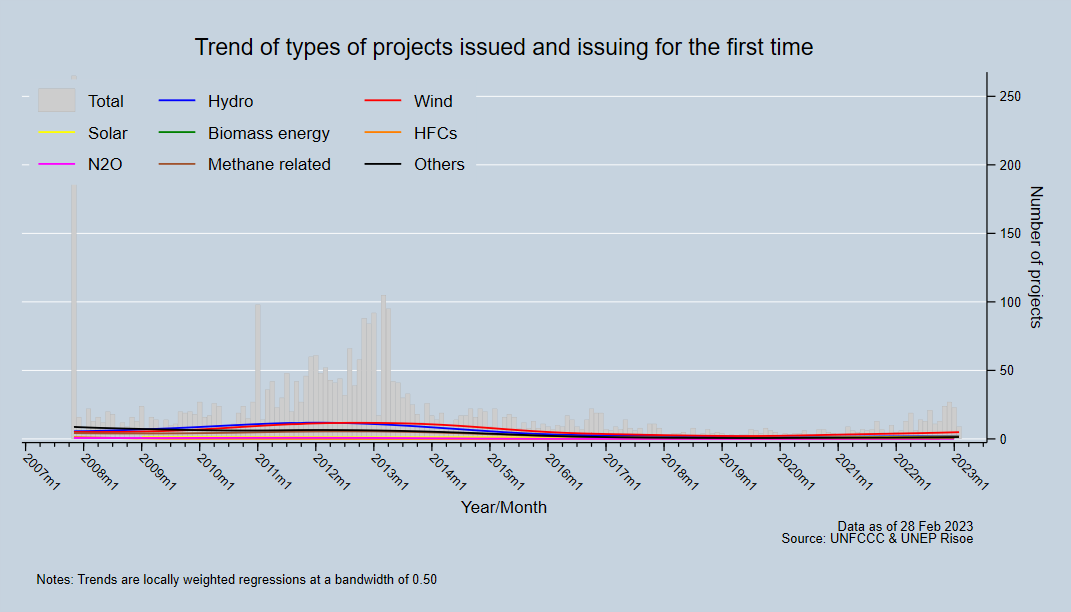Image resolution: width=1071 pixels, height=612 pixels.
Task: Toggle the Wind series label
Action: click(x=434, y=101)
